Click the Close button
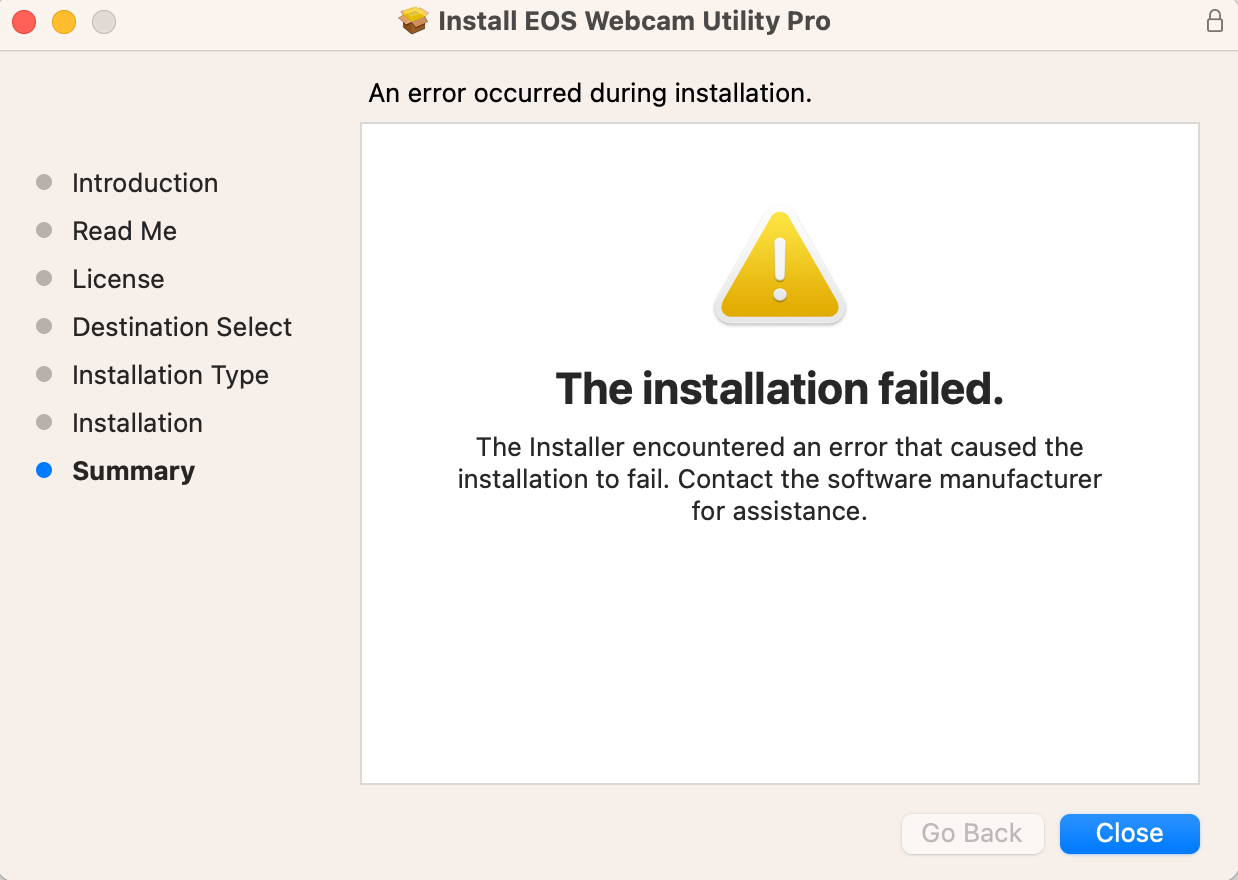This screenshot has width=1238, height=880. coord(1129,833)
